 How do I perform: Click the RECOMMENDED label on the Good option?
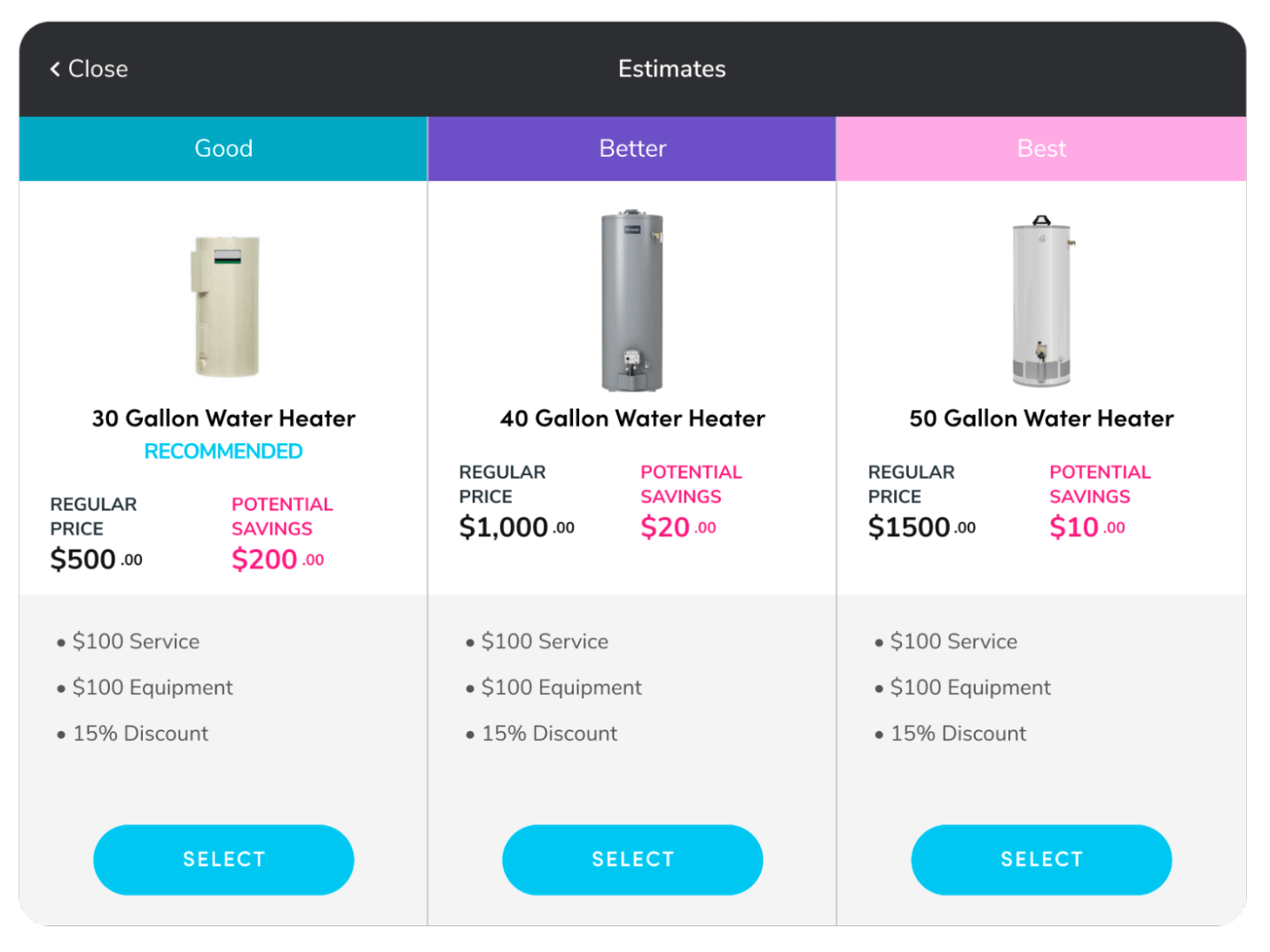(223, 450)
